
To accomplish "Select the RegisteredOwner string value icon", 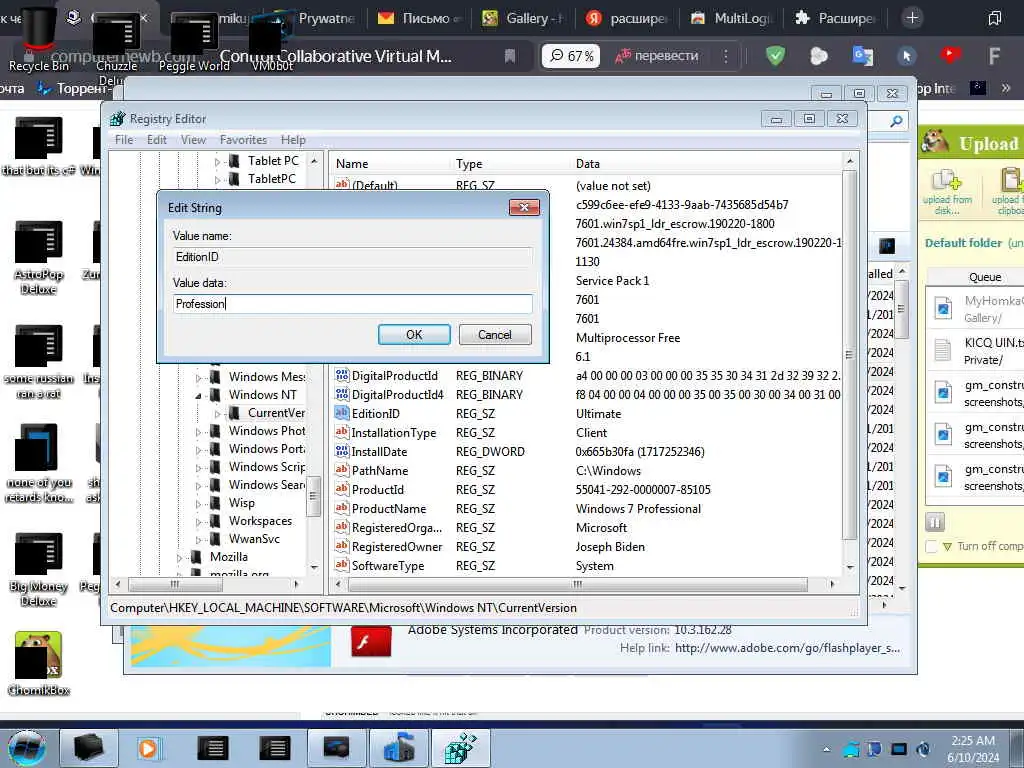I will 342,545.
